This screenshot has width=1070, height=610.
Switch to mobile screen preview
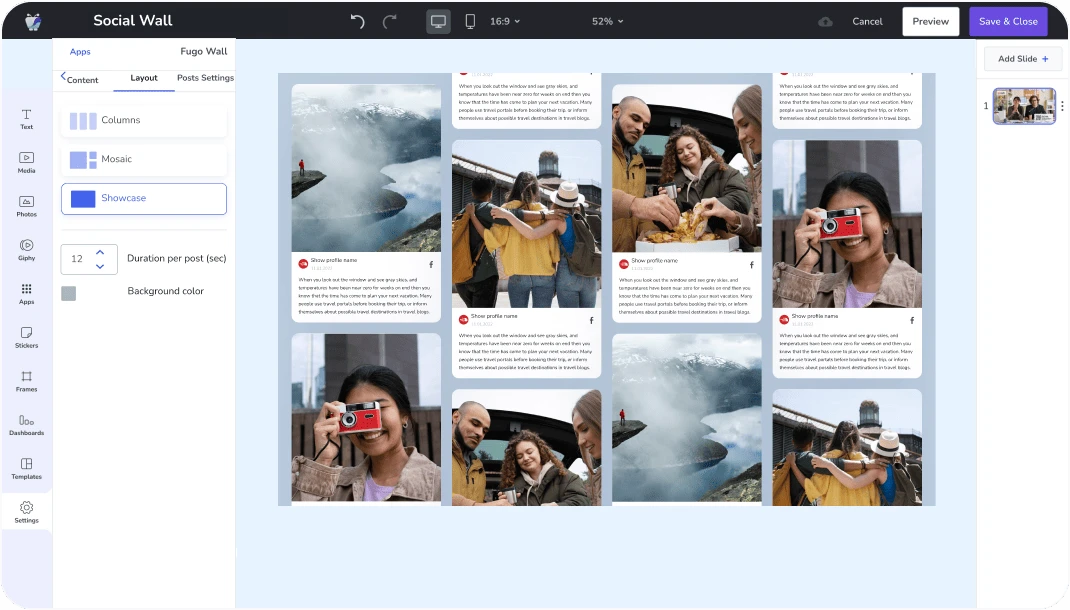(x=470, y=21)
